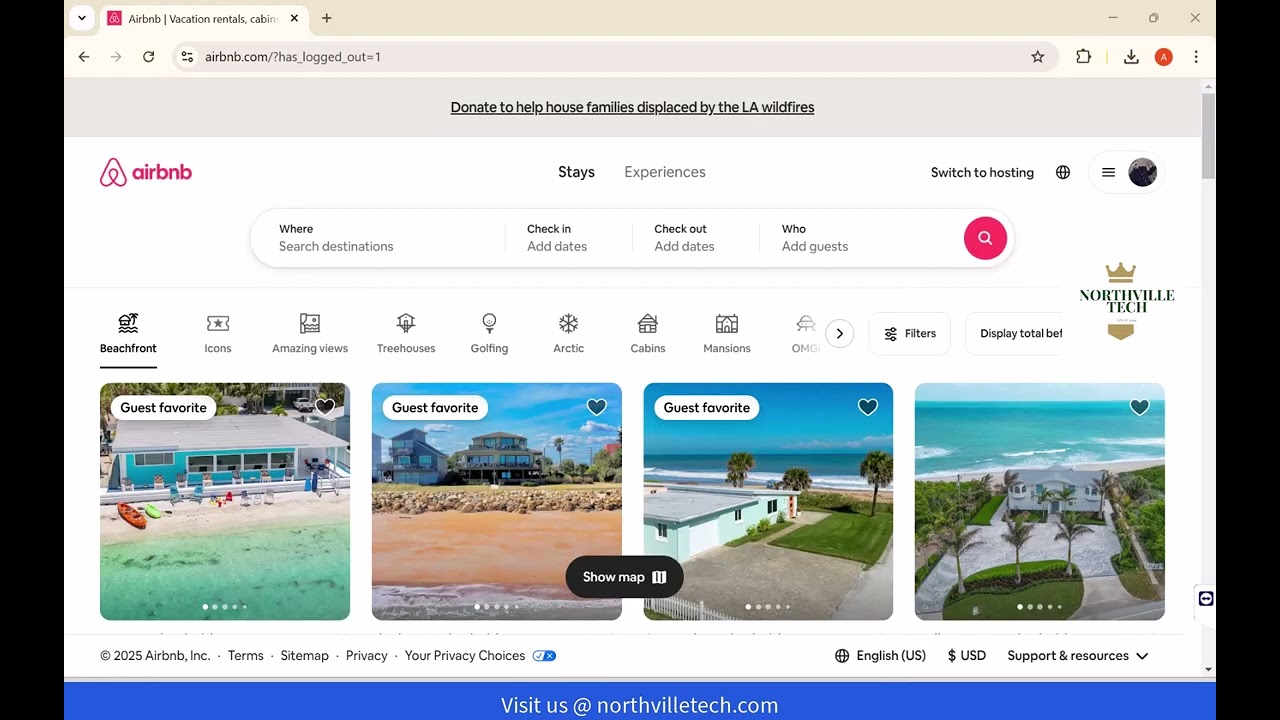Image resolution: width=1280 pixels, height=720 pixels.
Task: Open the LA wildfires donation link
Action: pyautogui.click(x=632, y=107)
